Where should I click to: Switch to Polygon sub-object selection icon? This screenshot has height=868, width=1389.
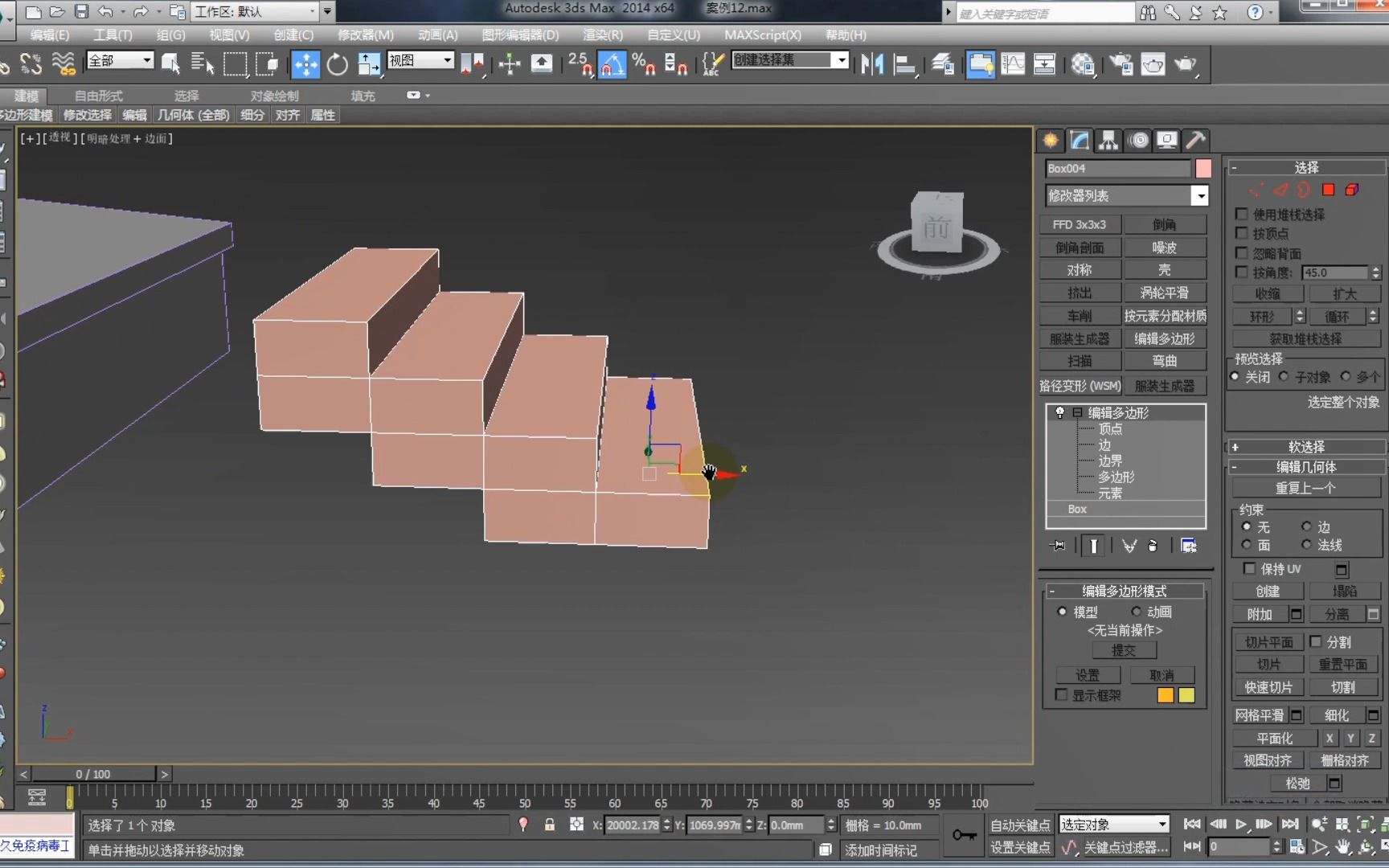pyautogui.click(x=1328, y=190)
